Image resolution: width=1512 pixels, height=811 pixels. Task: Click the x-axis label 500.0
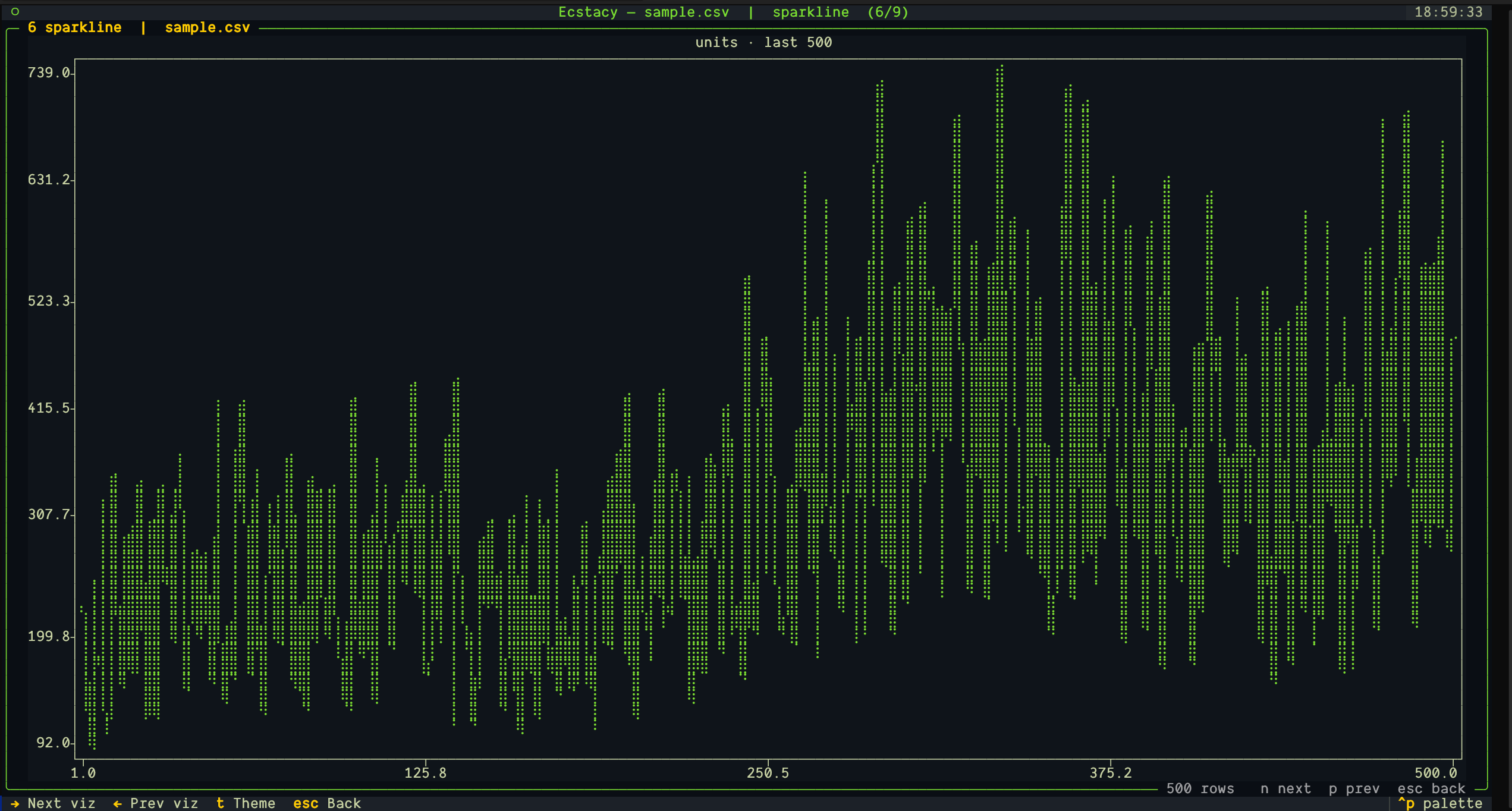point(1436,773)
